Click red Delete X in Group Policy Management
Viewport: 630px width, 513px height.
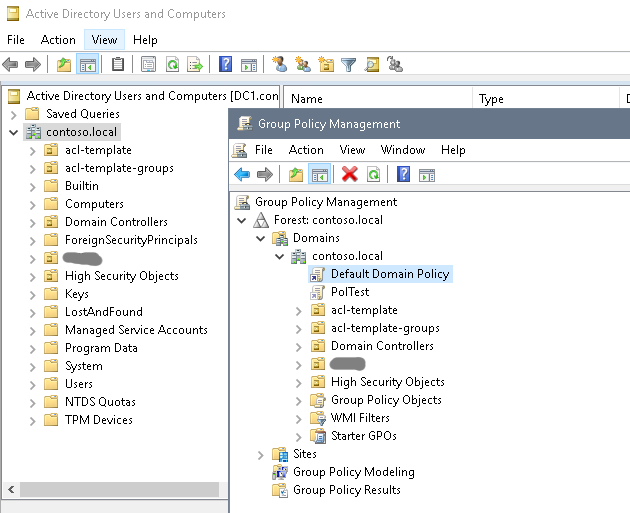point(350,174)
